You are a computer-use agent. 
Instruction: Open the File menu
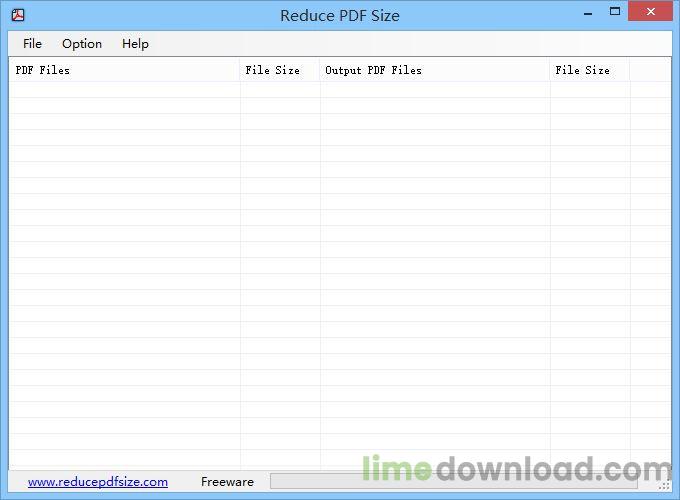click(x=32, y=44)
